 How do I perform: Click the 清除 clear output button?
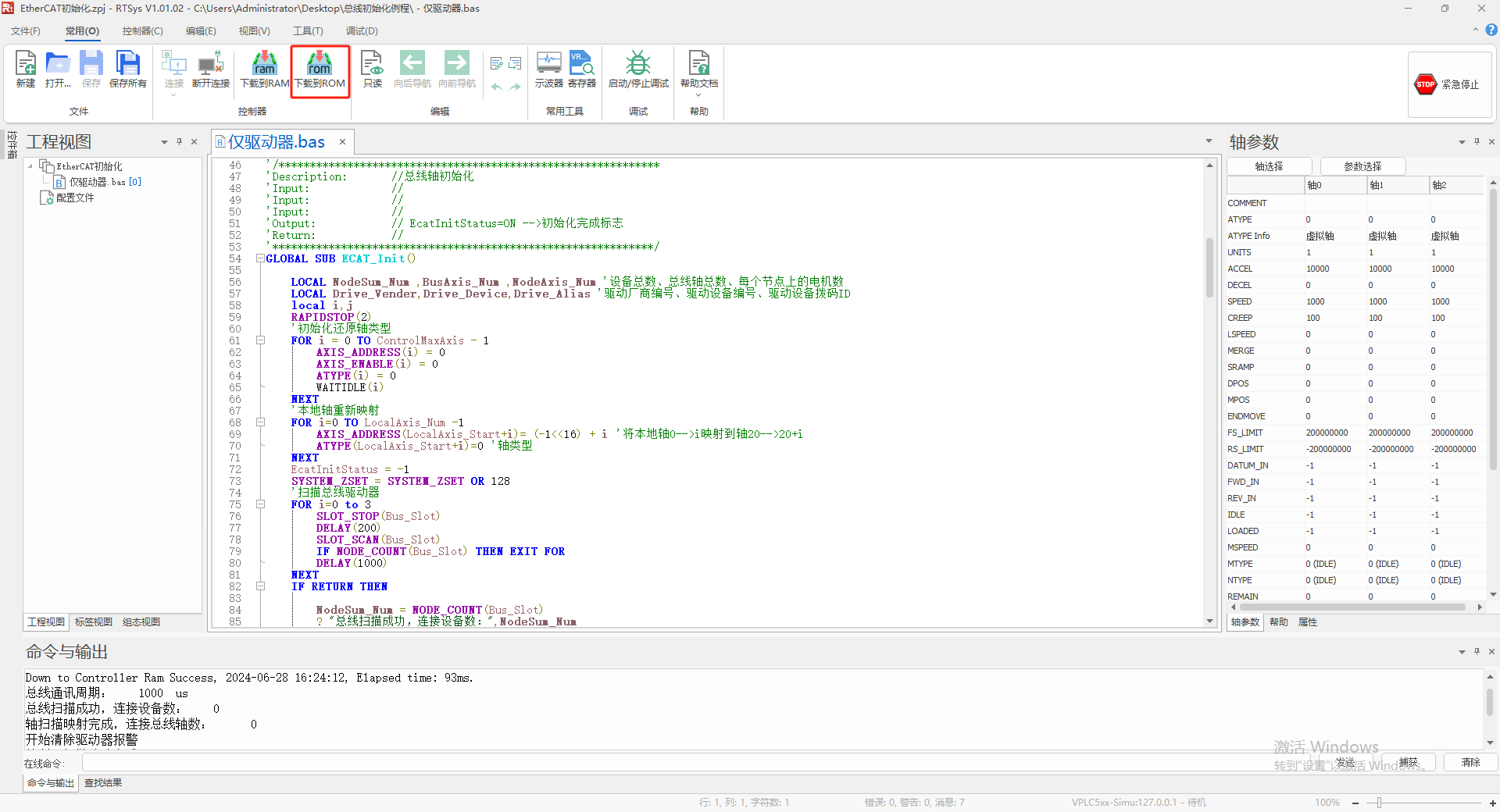1470,762
